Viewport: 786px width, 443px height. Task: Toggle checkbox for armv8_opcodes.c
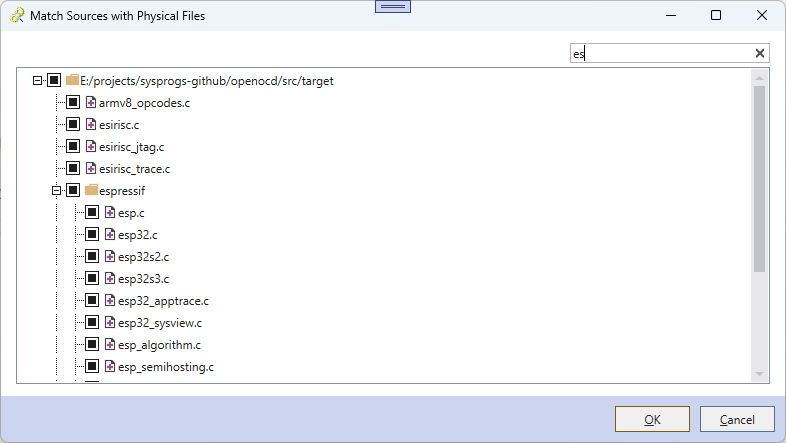(73, 102)
